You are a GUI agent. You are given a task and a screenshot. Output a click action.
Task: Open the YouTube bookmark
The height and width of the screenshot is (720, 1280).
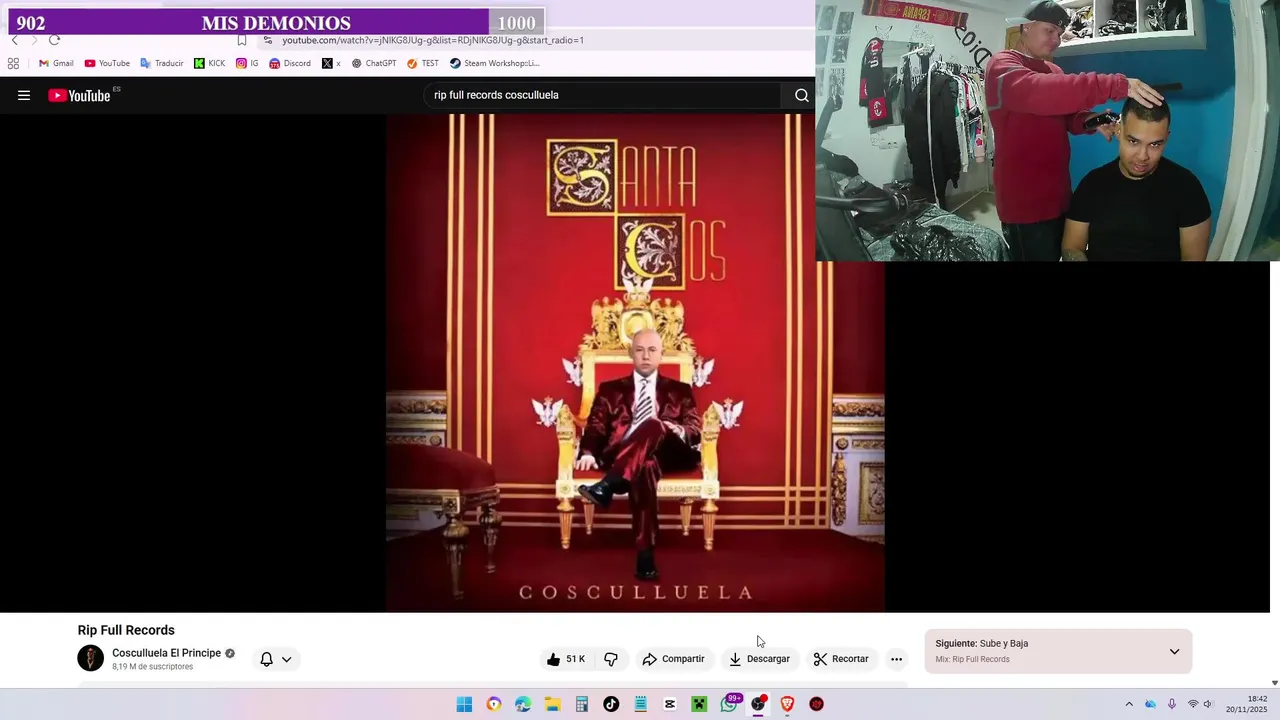pos(107,63)
